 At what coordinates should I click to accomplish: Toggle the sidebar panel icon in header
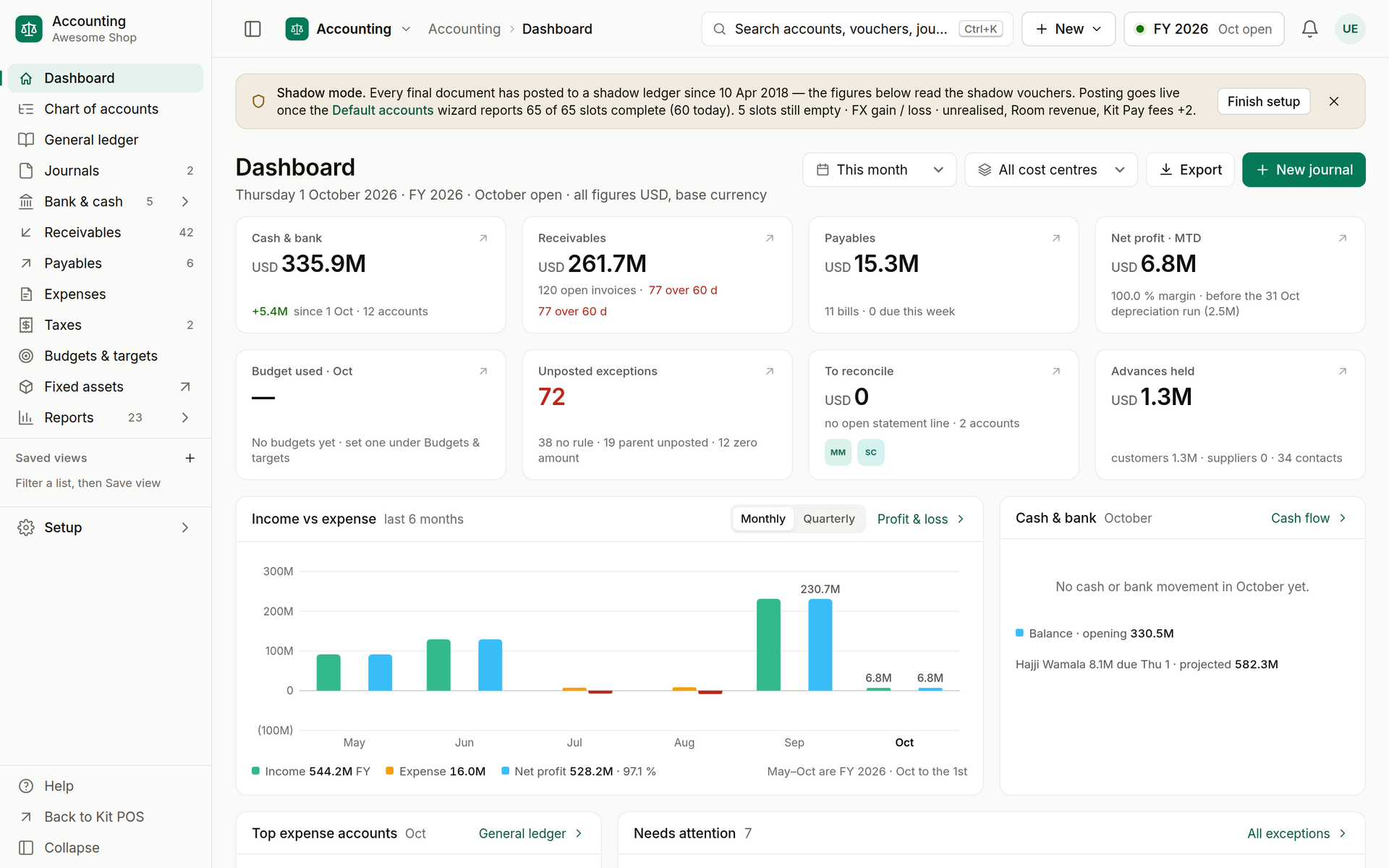point(252,29)
